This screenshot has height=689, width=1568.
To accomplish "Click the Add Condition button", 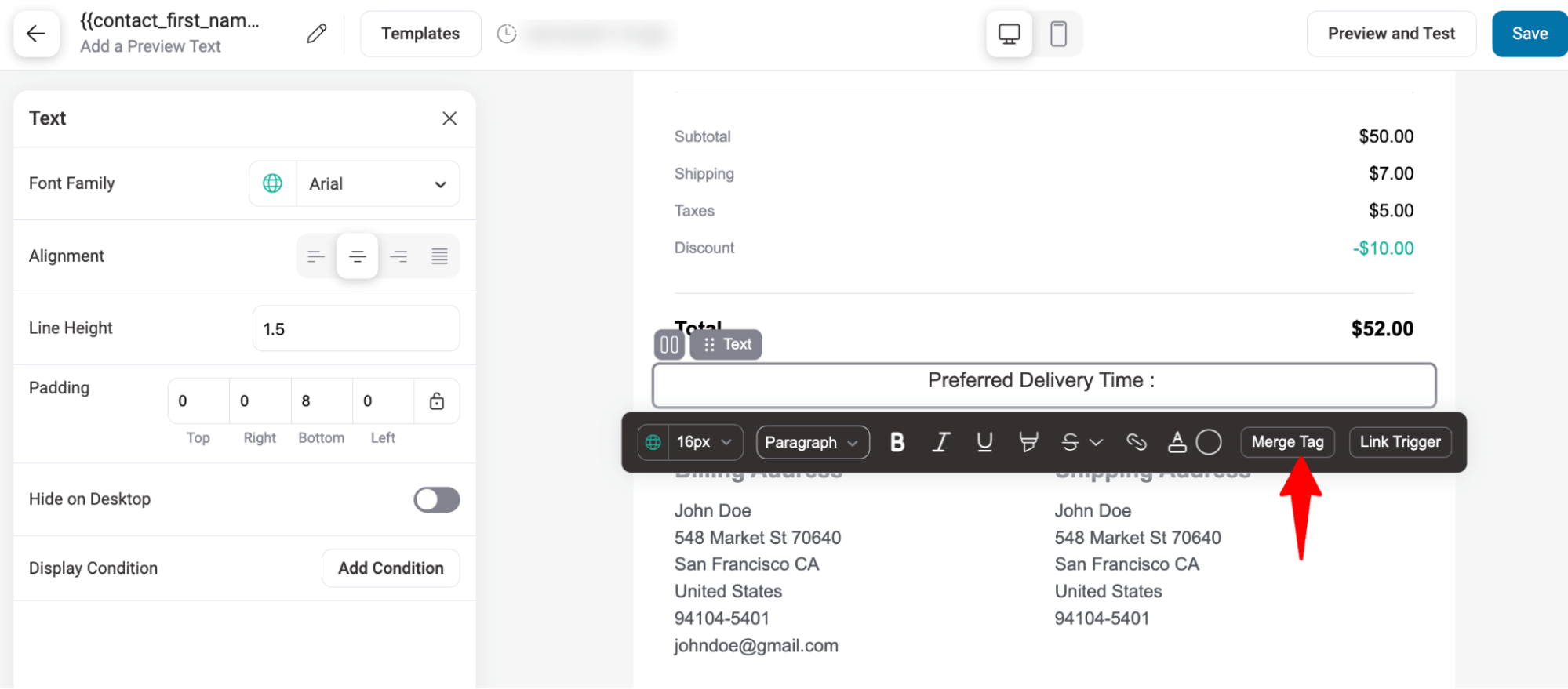I will (391, 568).
